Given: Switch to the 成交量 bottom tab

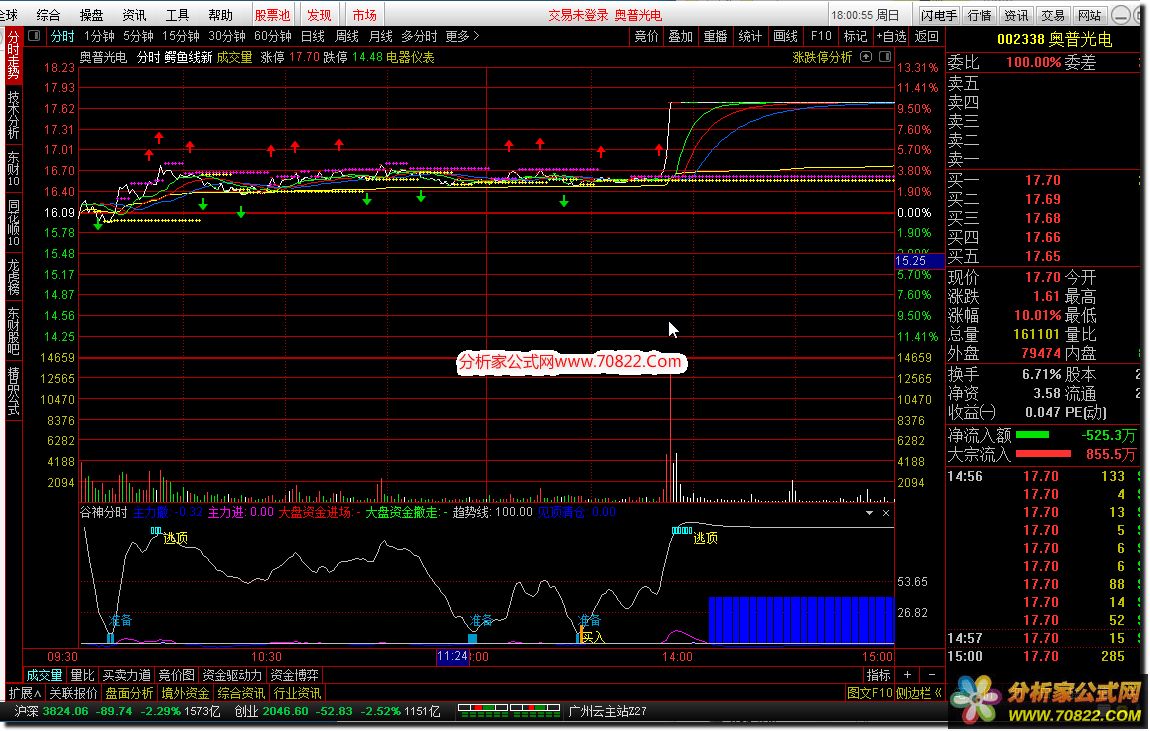Looking at the screenshot, I should [x=45, y=675].
